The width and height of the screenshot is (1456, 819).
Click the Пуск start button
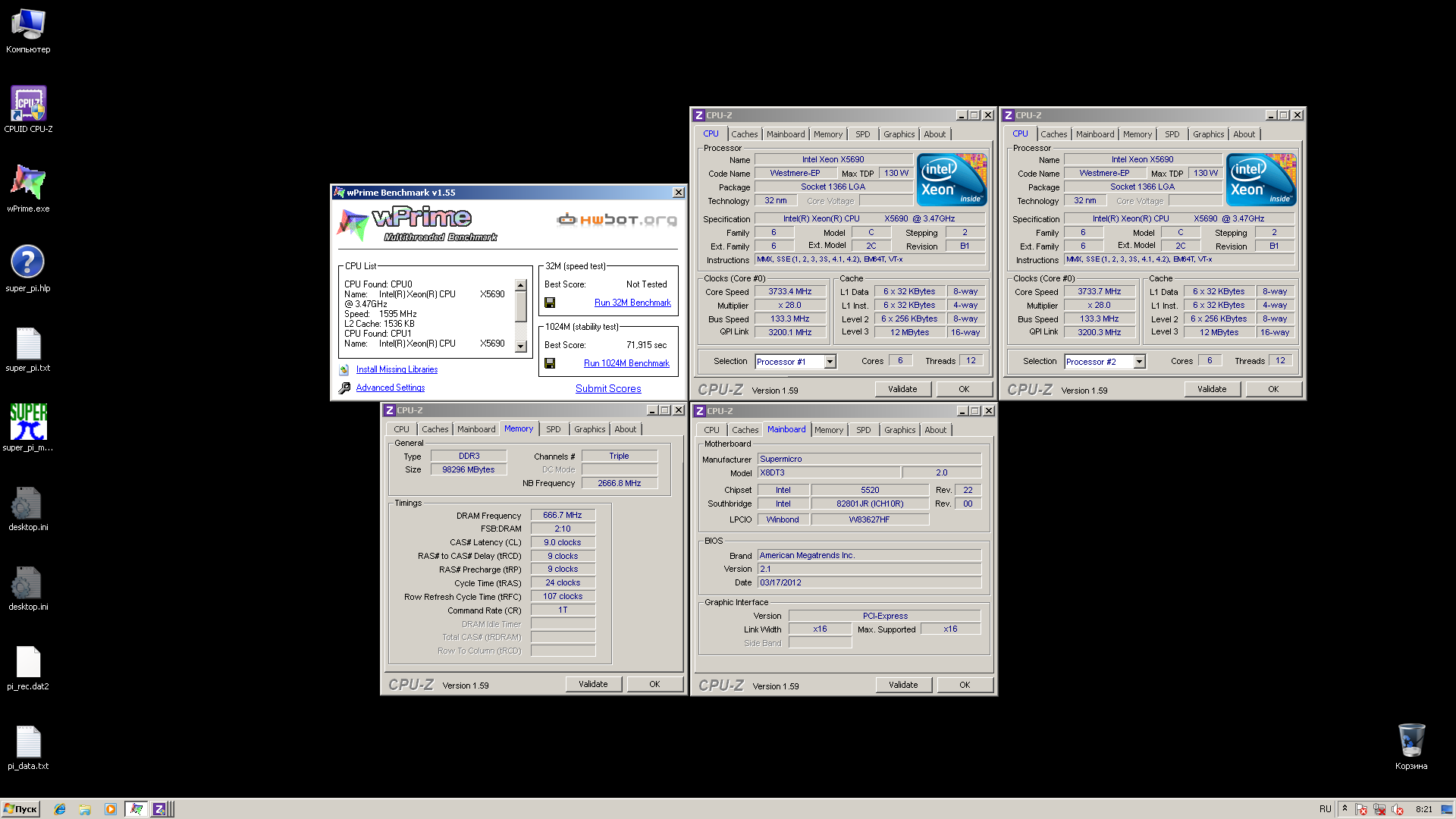(x=21, y=809)
